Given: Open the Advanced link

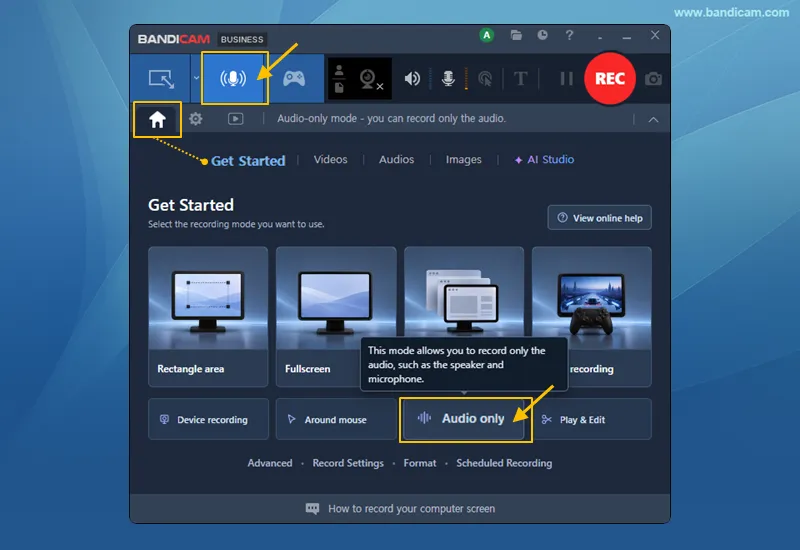Looking at the screenshot, I should click(270, 463).
